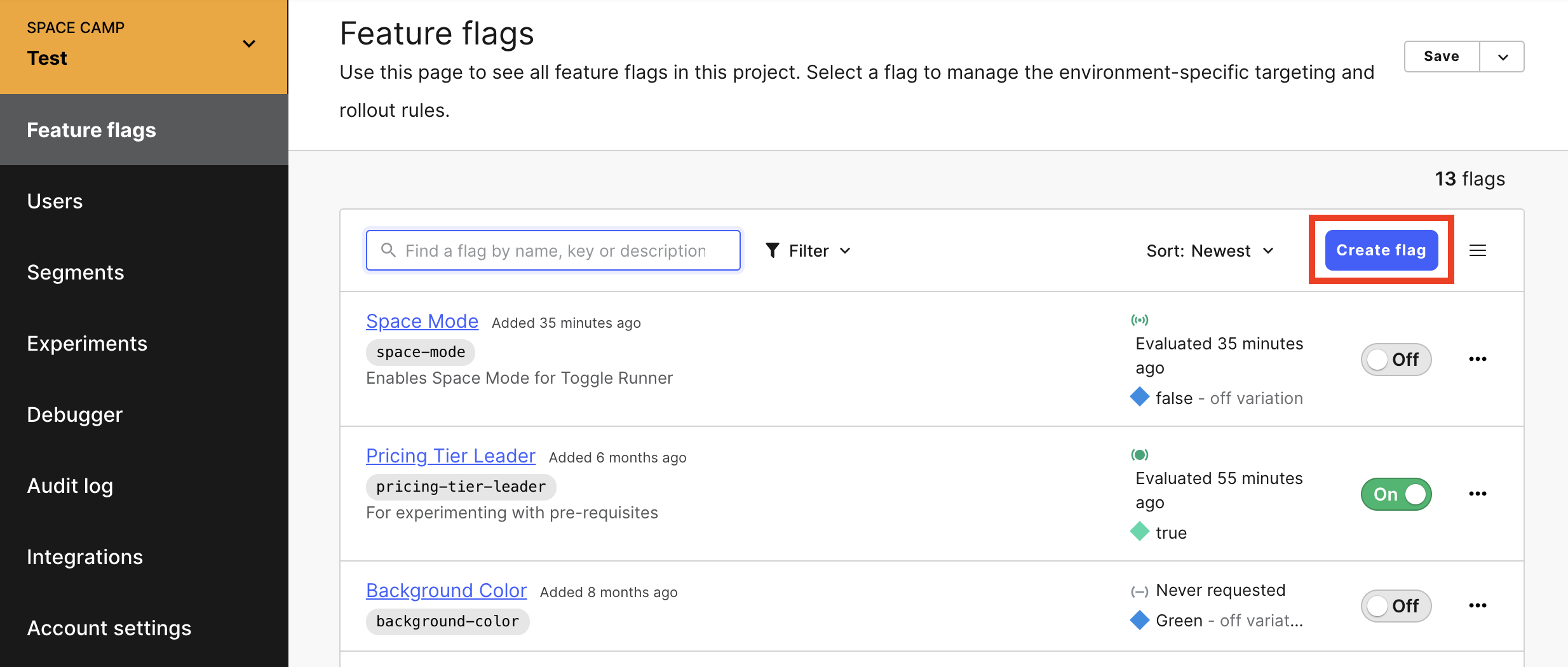Viewport: 1568px width, 667px height.
Task: Click 'Added 8 months ago' text
Action: [x=609, y=592]
